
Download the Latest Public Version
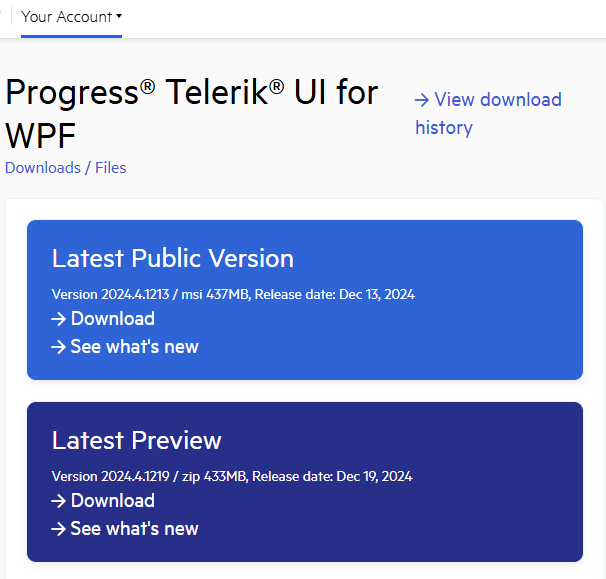(112, 319)
